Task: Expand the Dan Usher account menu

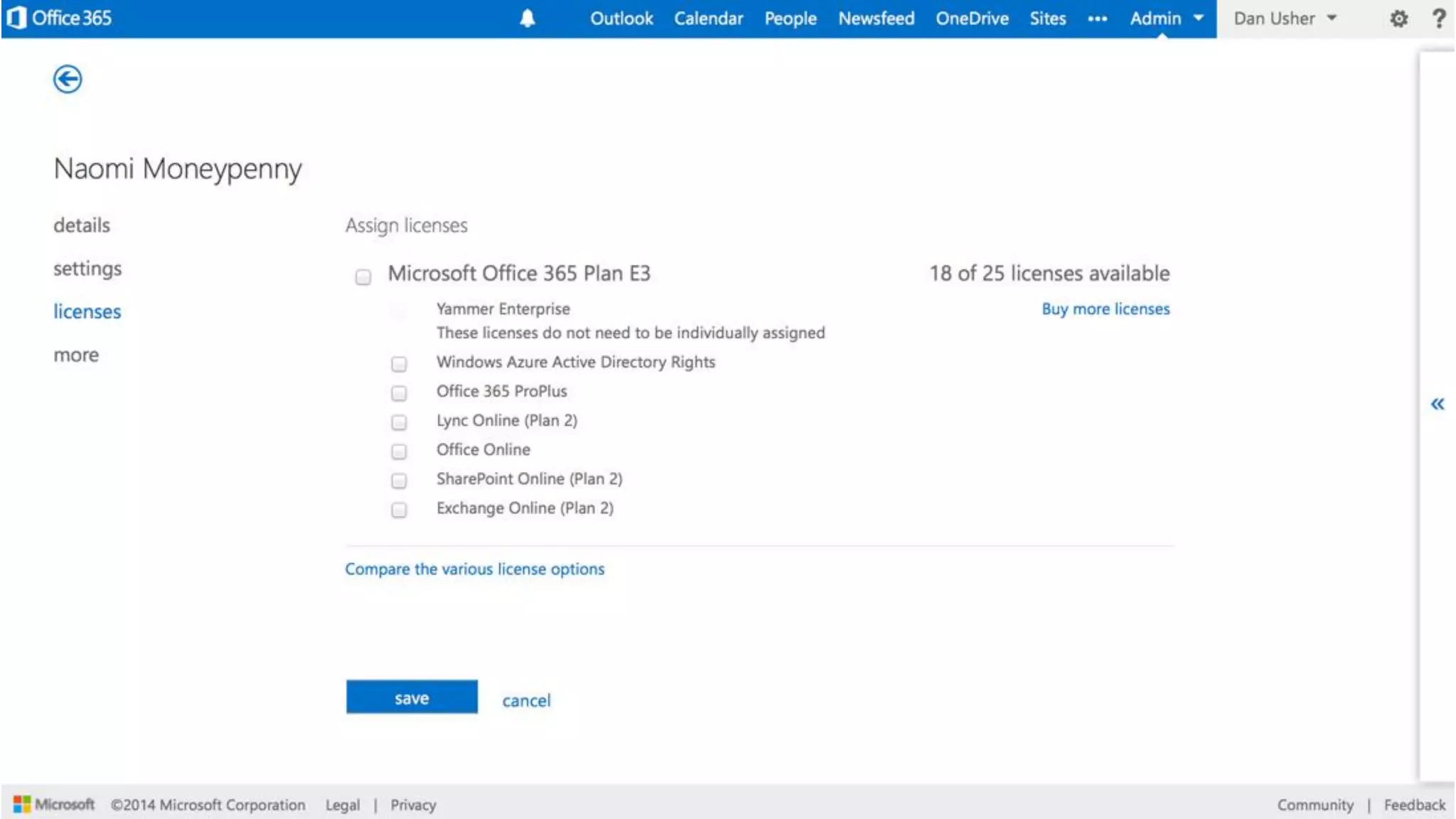Action: [x=1285, y=18]
